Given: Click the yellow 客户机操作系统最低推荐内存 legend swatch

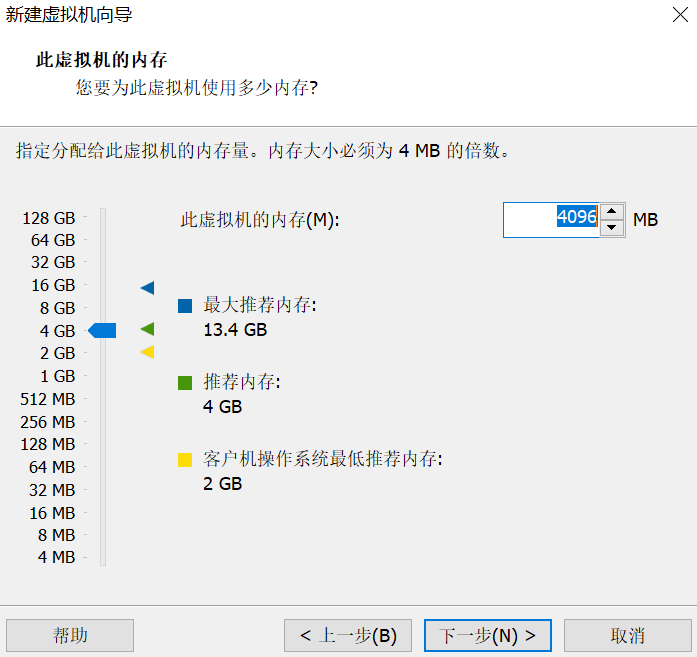Looking at the screenshot, I should tap(185, 460).
